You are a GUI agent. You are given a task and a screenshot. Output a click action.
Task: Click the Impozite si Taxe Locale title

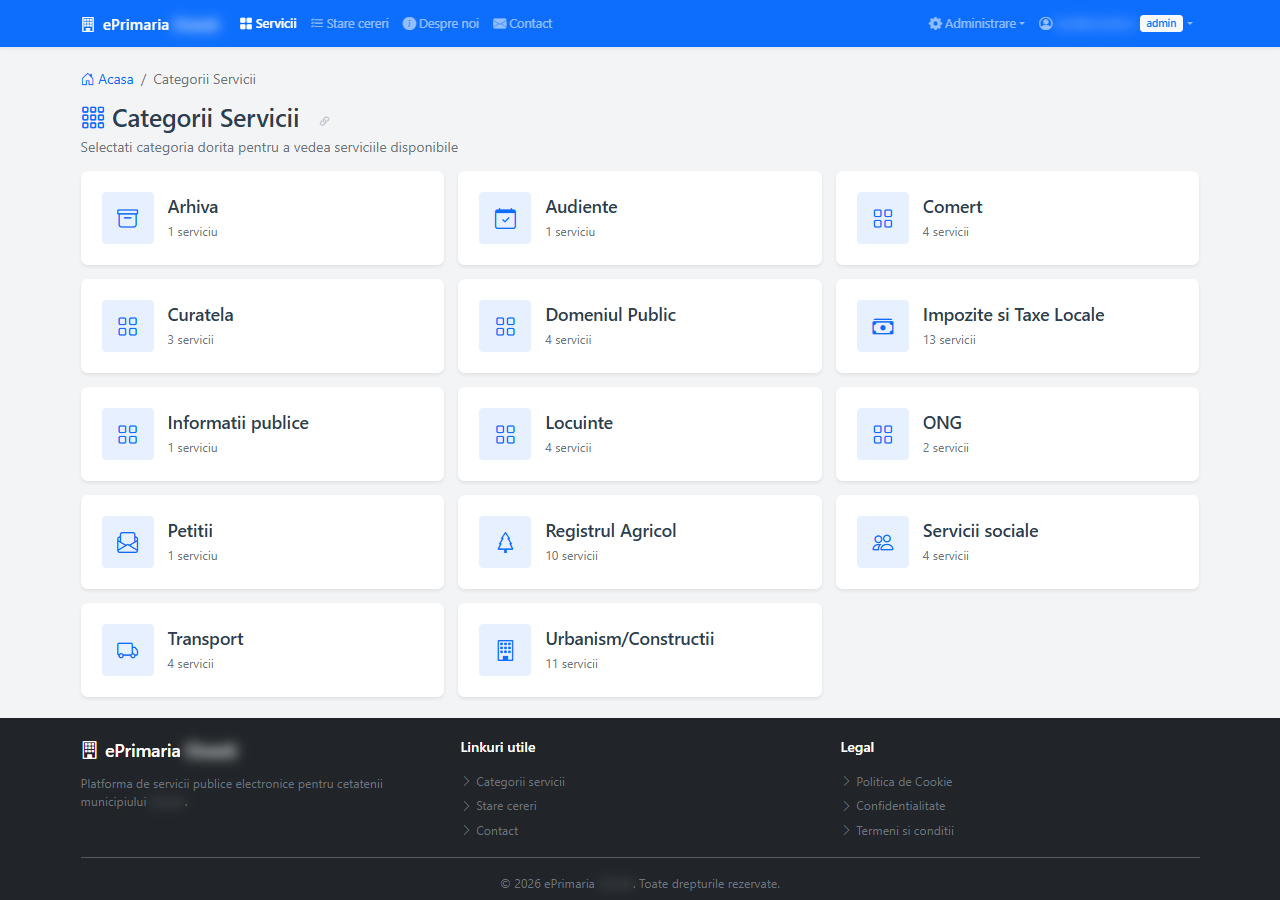point(1014,315)
